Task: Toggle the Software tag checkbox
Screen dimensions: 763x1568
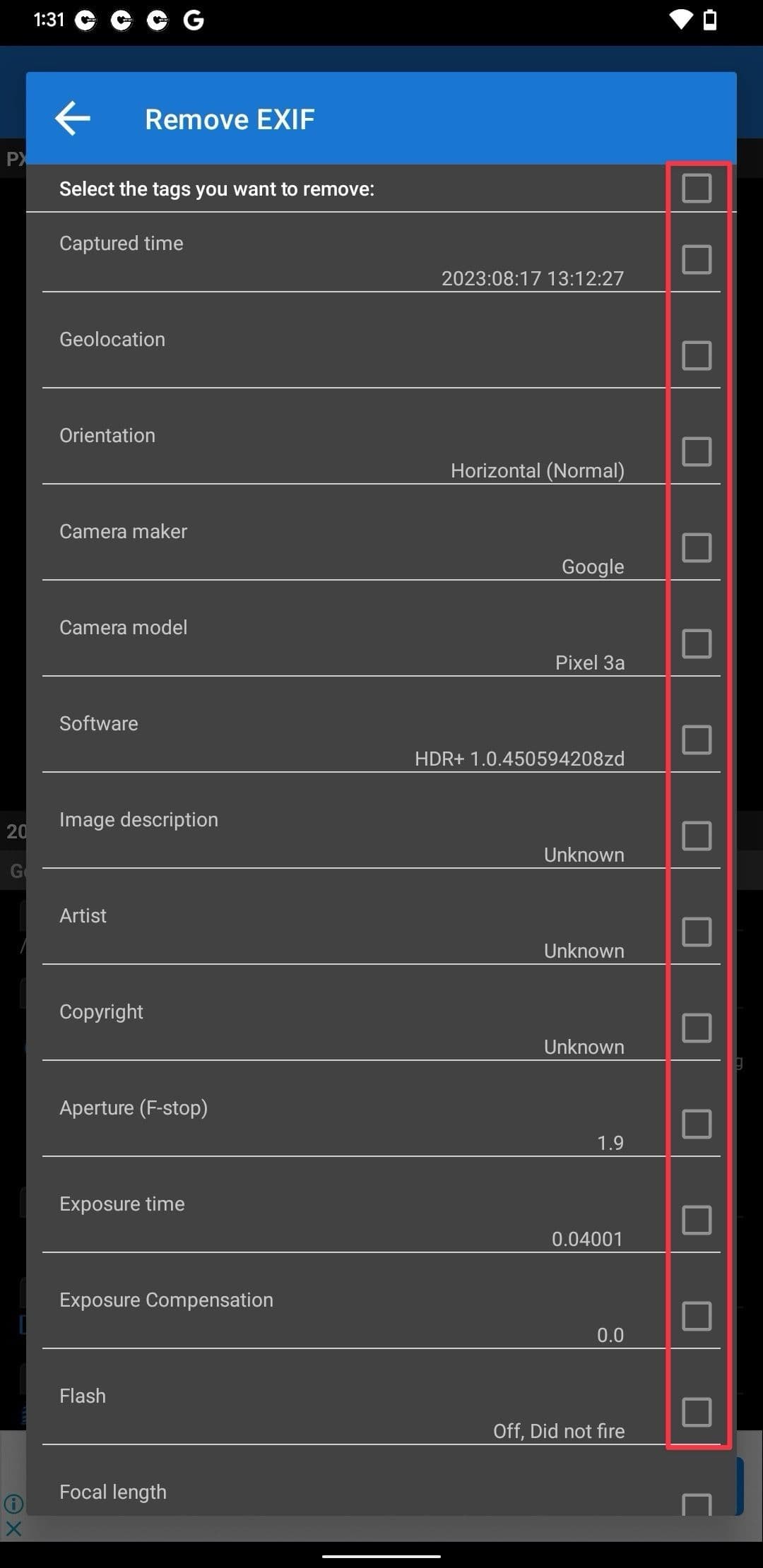Action: [x=697, y=740]
